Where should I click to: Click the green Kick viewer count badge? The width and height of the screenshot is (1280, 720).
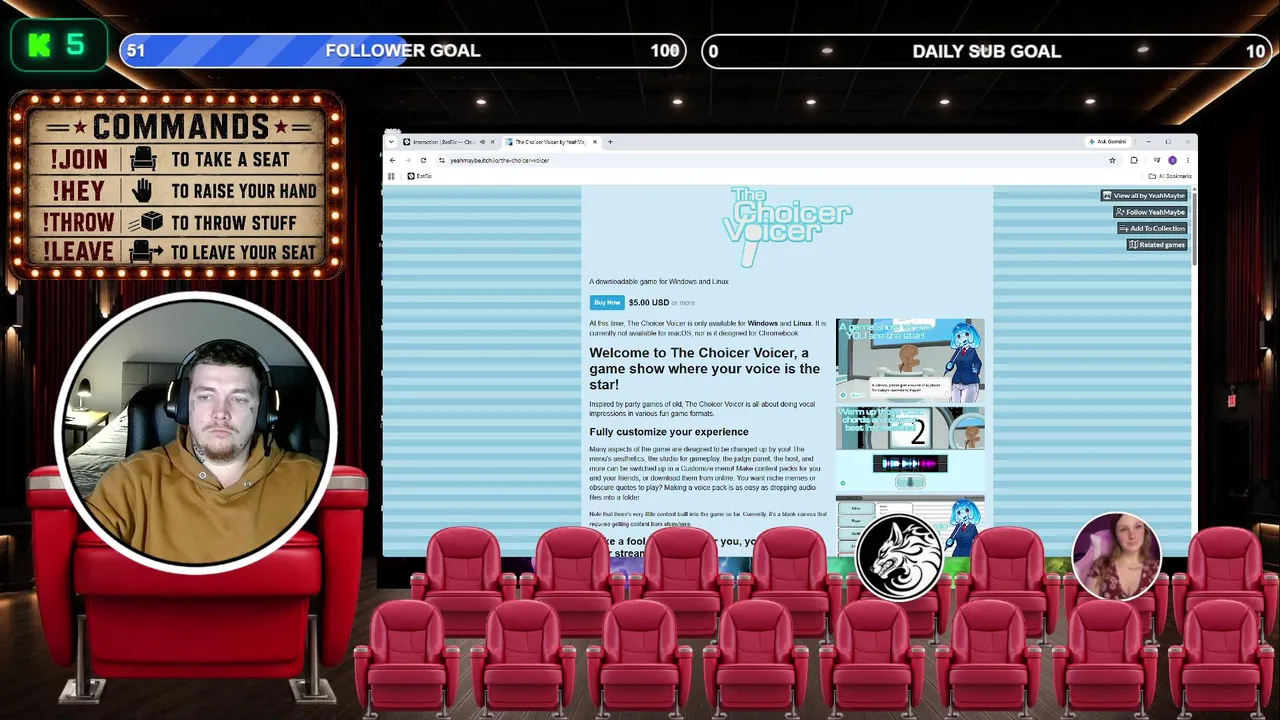click(x=59, y=45)
